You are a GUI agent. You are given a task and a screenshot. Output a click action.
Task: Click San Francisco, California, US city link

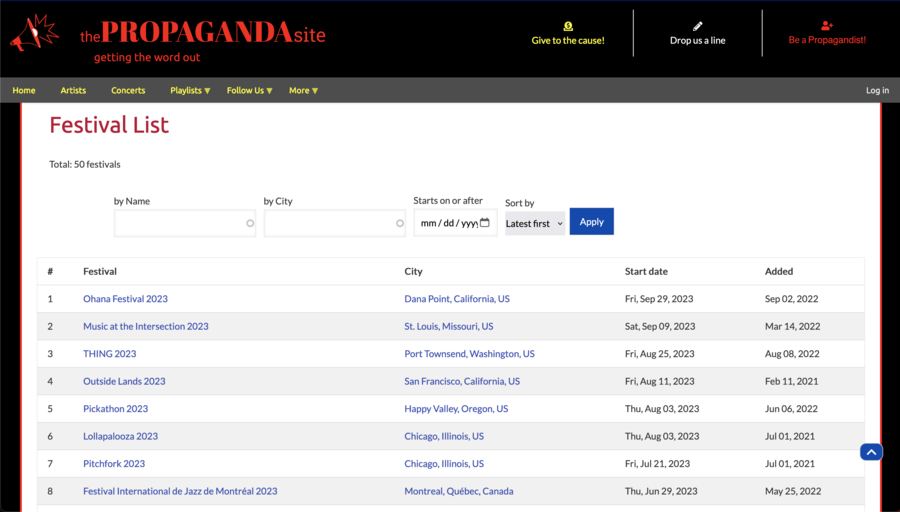pos(462,381)
